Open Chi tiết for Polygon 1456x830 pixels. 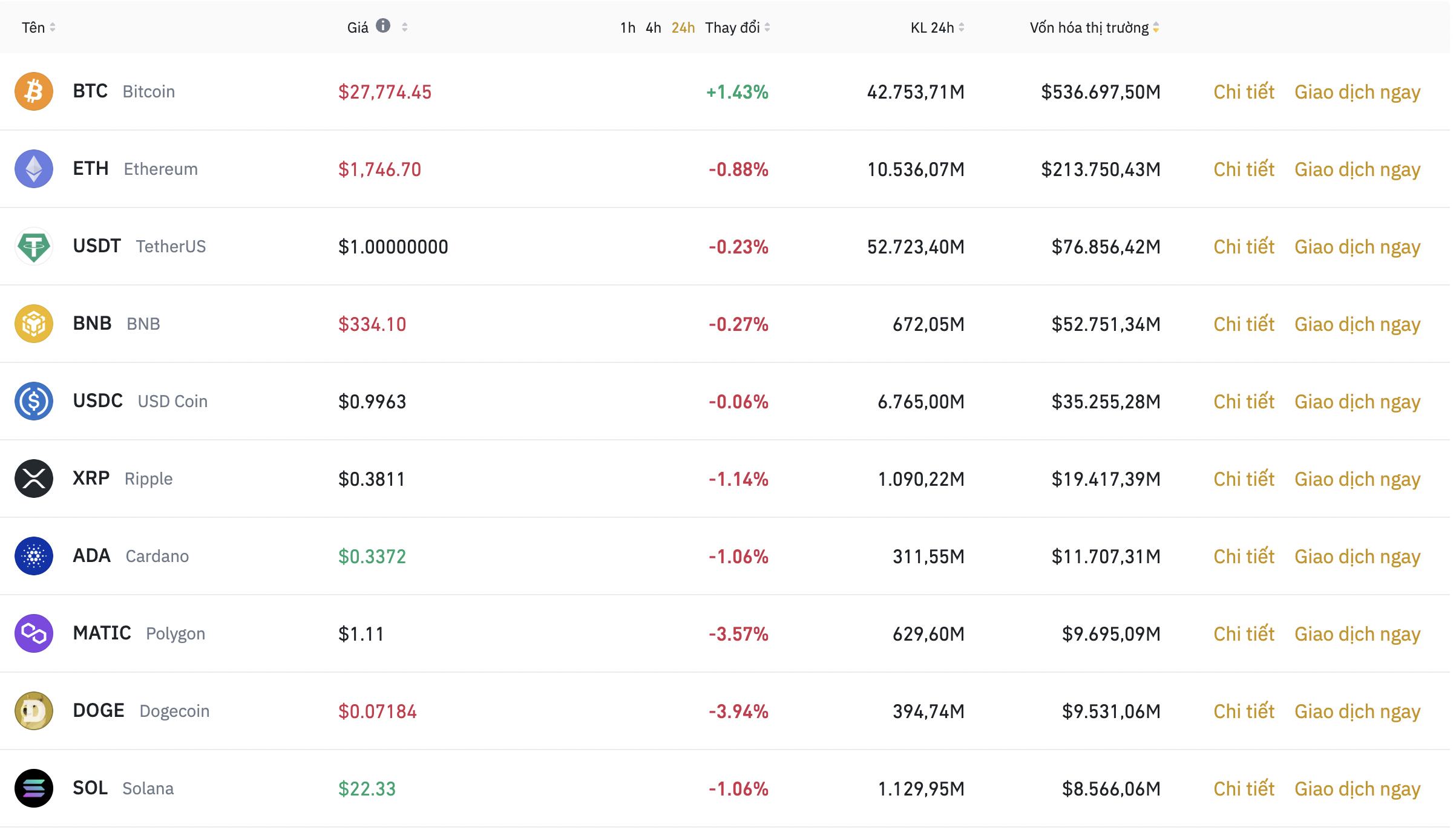[1244, 633]
